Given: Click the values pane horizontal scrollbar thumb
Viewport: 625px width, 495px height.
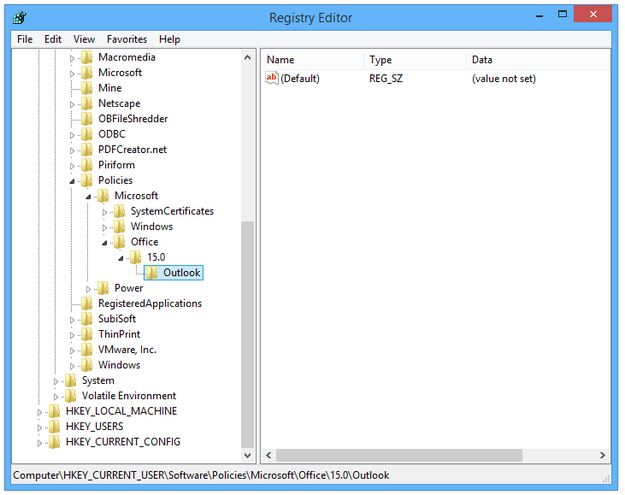Looking at the screenshot, I should [x=399, y=455].
